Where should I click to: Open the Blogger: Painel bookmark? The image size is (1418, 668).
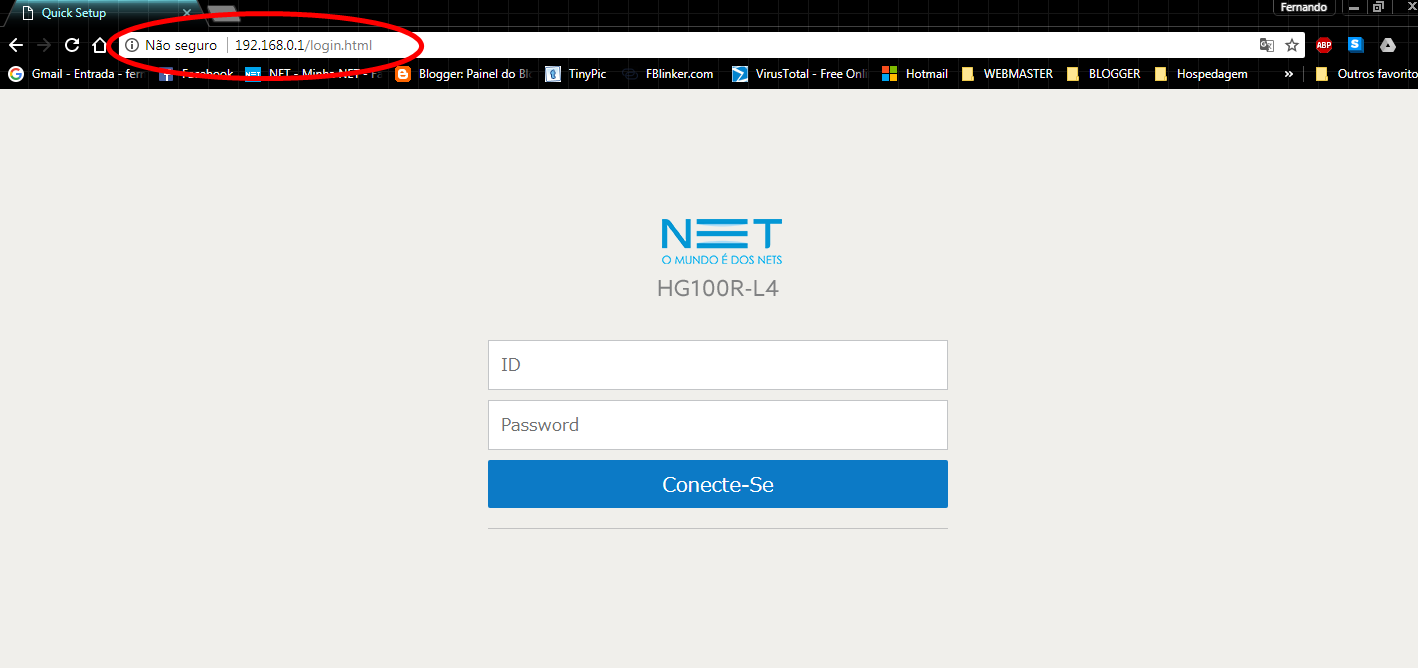coord(463,74)
